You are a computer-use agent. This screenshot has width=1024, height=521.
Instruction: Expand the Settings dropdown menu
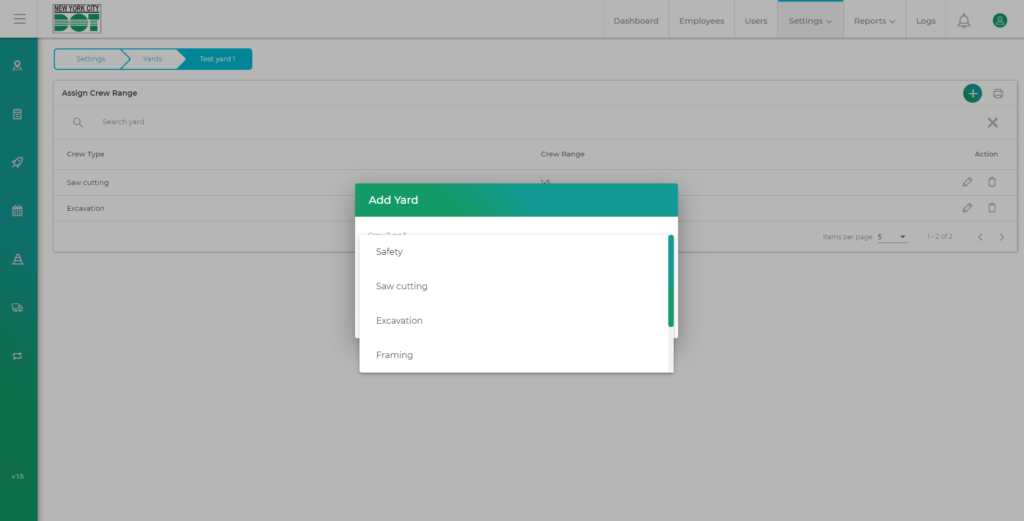tap(810, 21)
